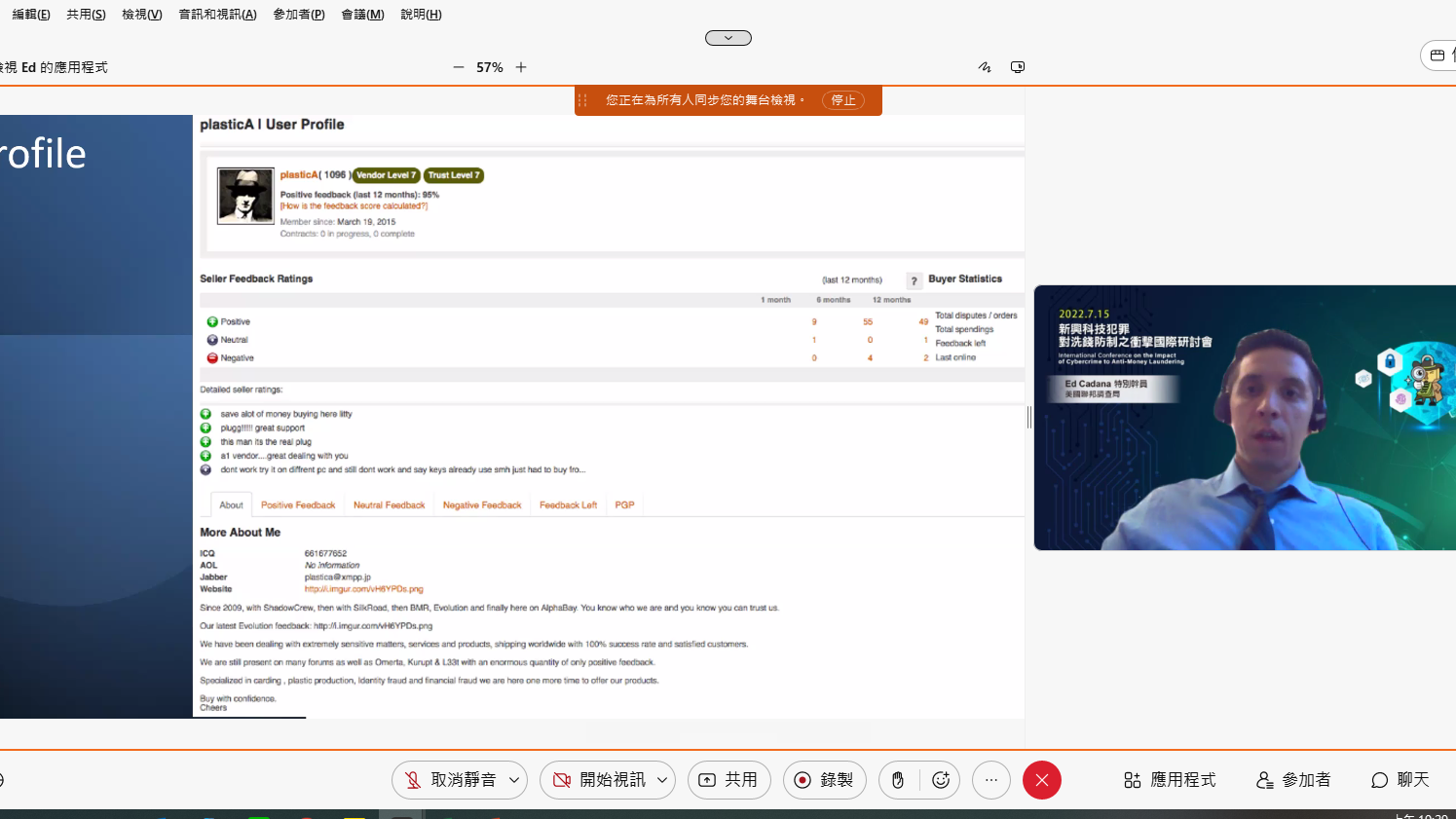Click rating 'a1 vendor....great dealing with you'

[x=284, y=456]
